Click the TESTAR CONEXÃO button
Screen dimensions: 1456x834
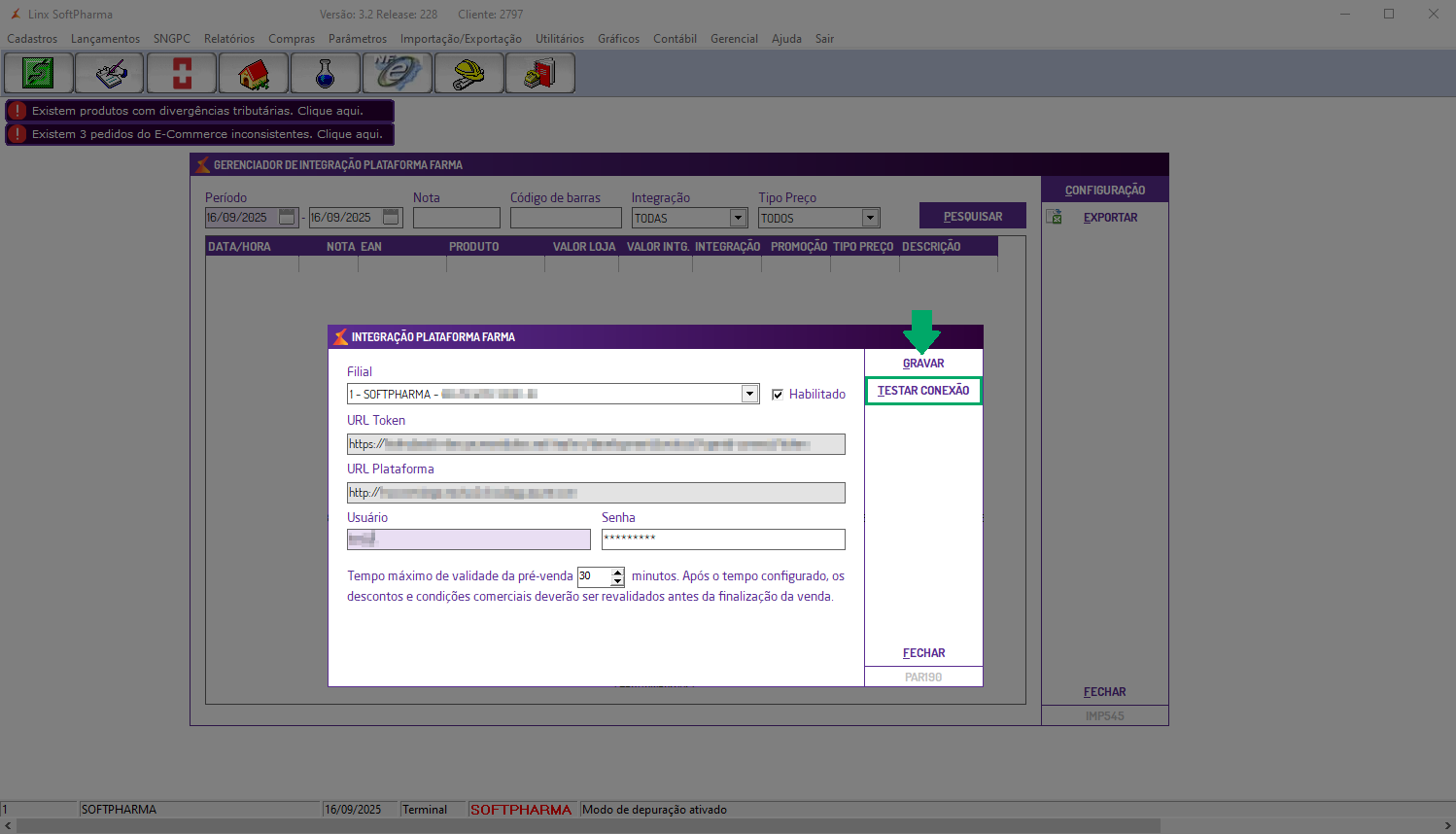pos(923,391)
